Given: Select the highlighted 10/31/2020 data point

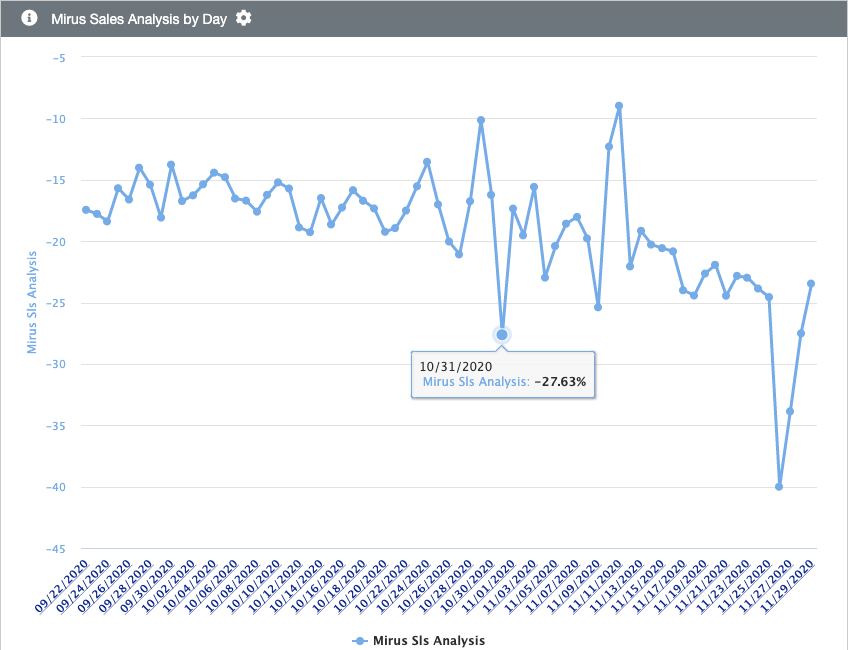Looking at the screenshot, I should click(502, 335).
